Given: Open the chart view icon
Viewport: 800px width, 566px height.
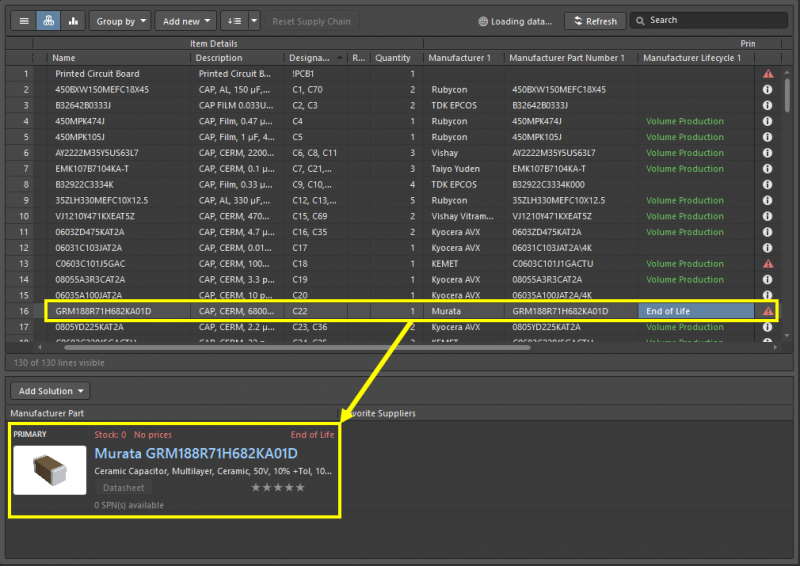Looking at the screenshot, I should point(73,20).
